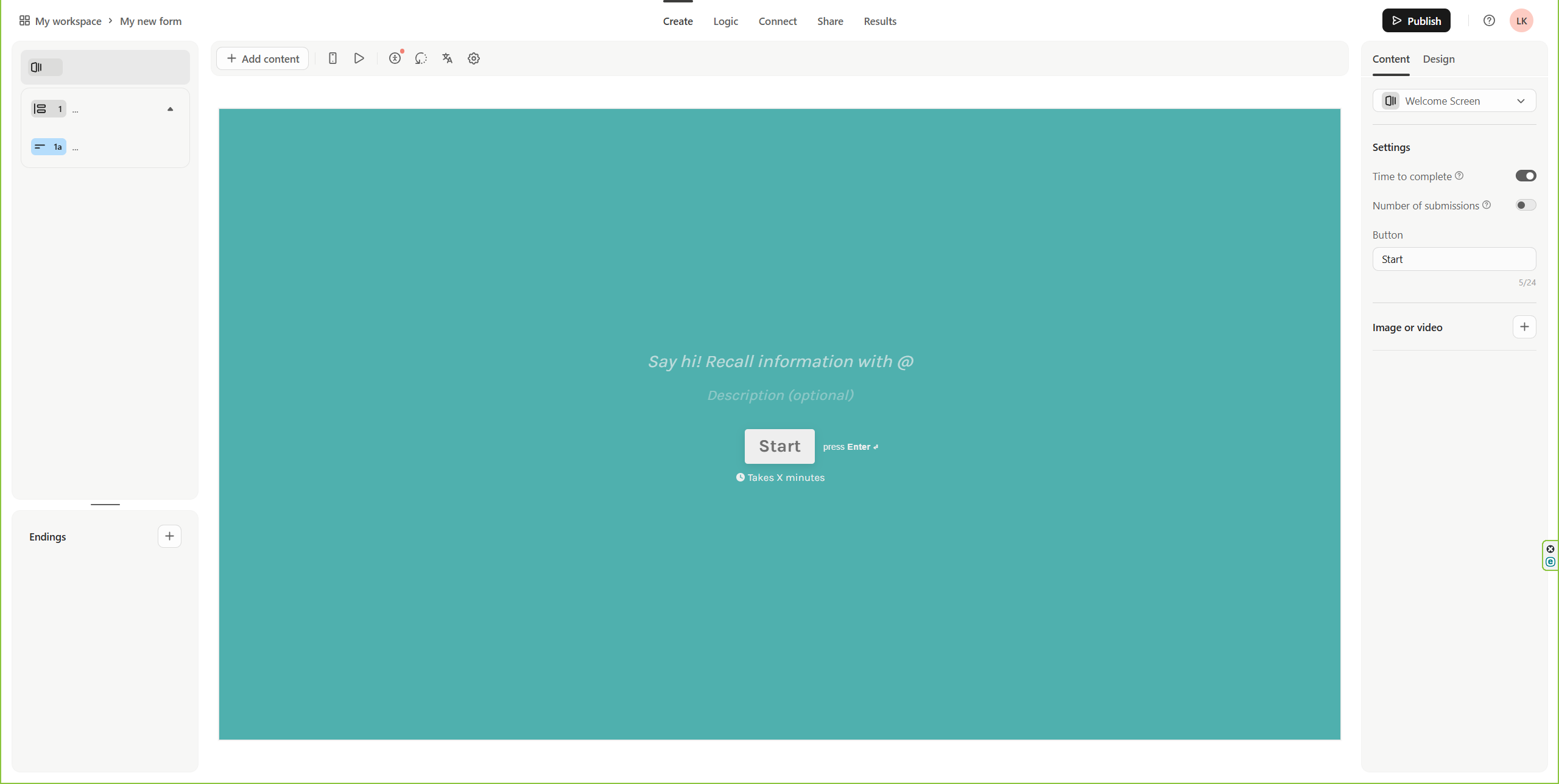Close the floating extension widget
Screen dimensions: 1559x784
click(x=1550, y=549)
